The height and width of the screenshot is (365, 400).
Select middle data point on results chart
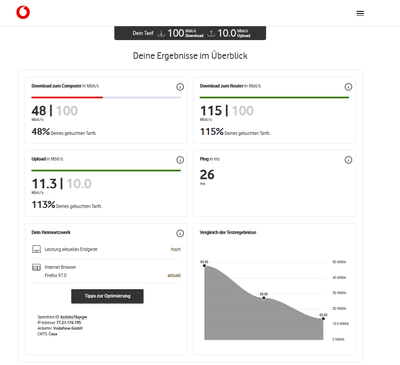click(x=264, y=298)
